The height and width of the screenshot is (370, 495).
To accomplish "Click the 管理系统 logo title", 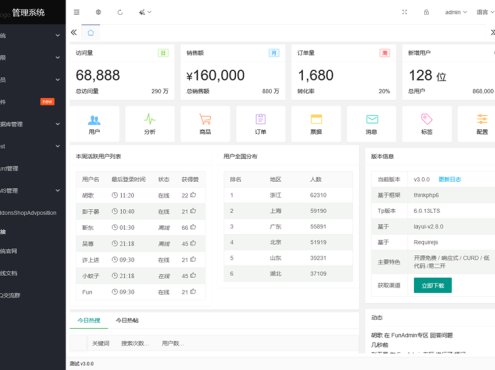I will point(28,13).
